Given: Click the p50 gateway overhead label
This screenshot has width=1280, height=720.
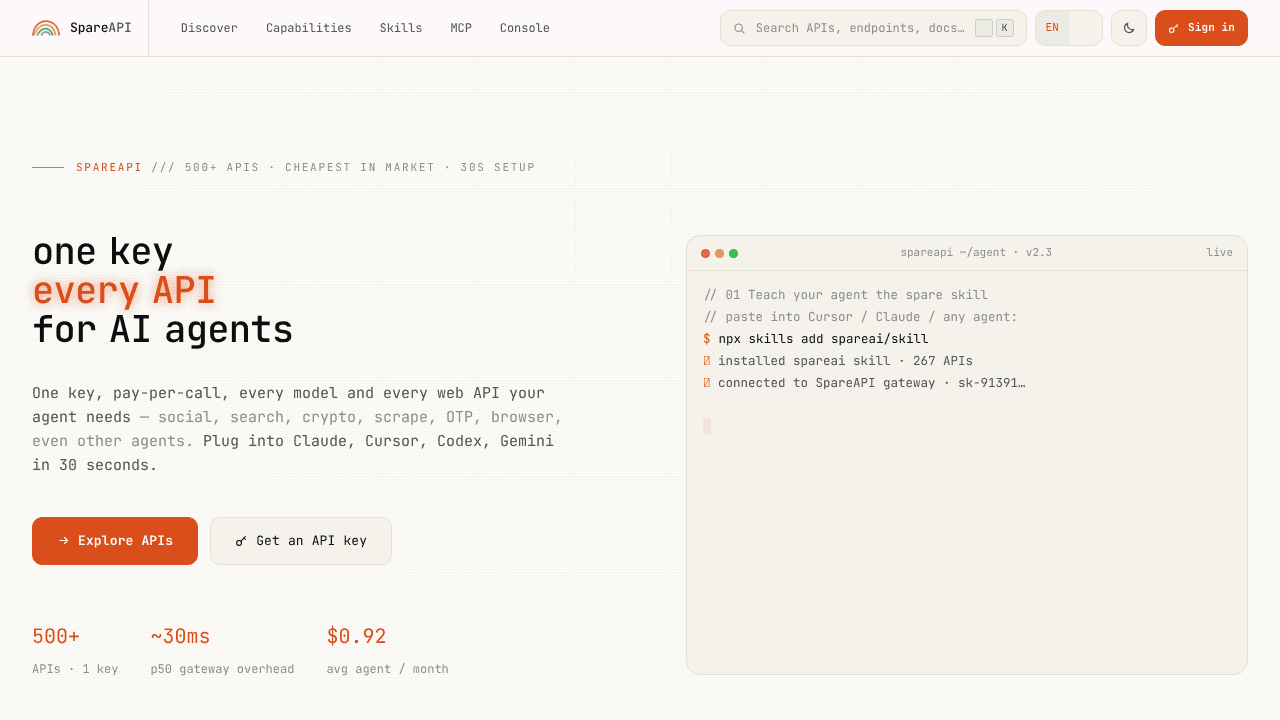Looking at the screenshot, I should [222, 669].
